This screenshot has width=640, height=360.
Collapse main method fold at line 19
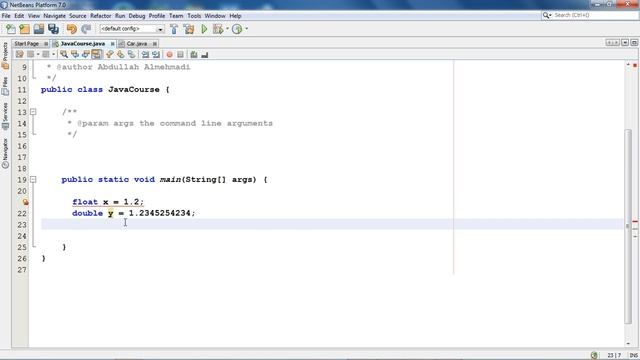[33, 180]
